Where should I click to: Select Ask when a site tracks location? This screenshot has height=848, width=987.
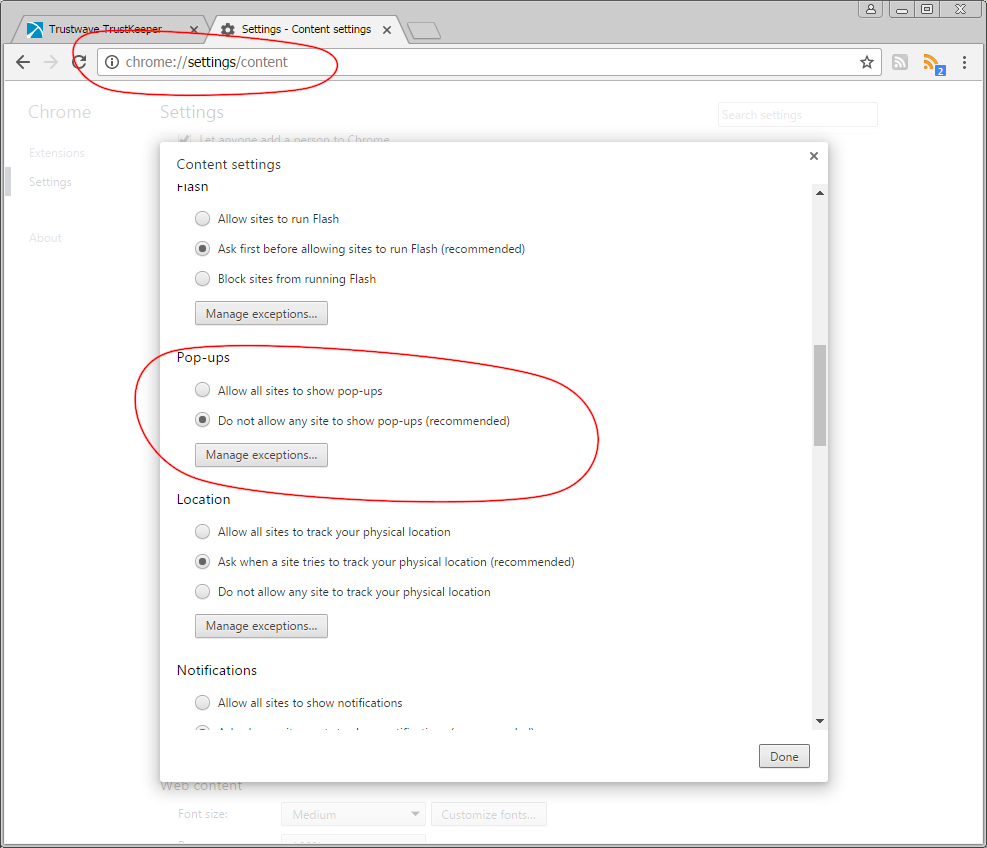click(x=202, y=562)
